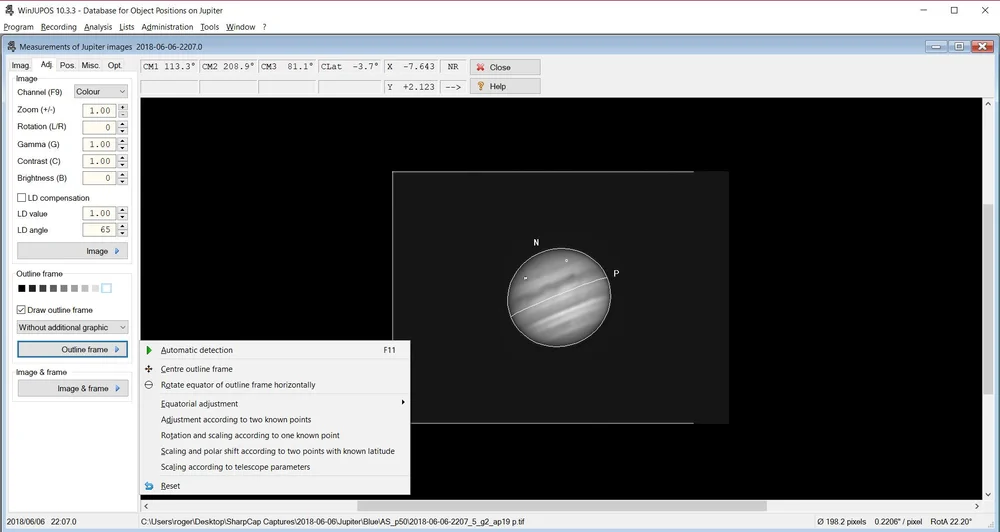
Task: Click the arrow toggle button next to Y value
Action: [x=453, y=87]
